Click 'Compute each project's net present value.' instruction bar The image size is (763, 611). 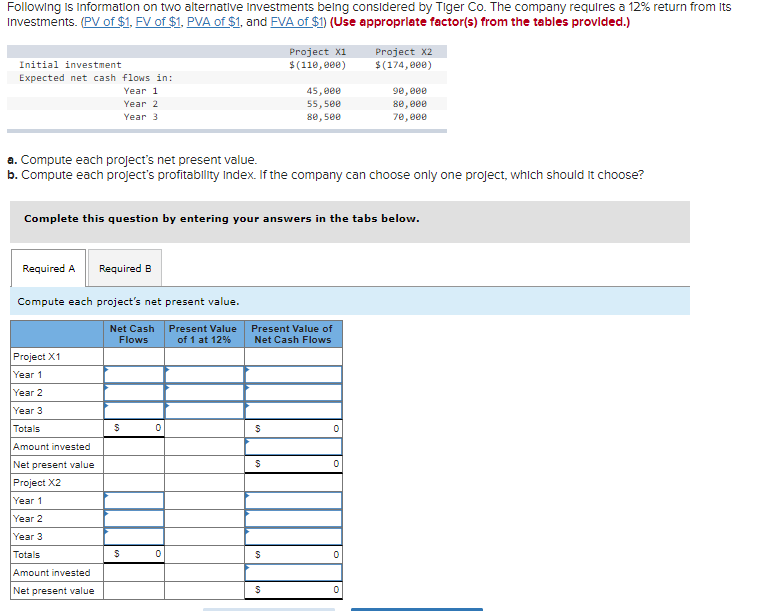350,302
